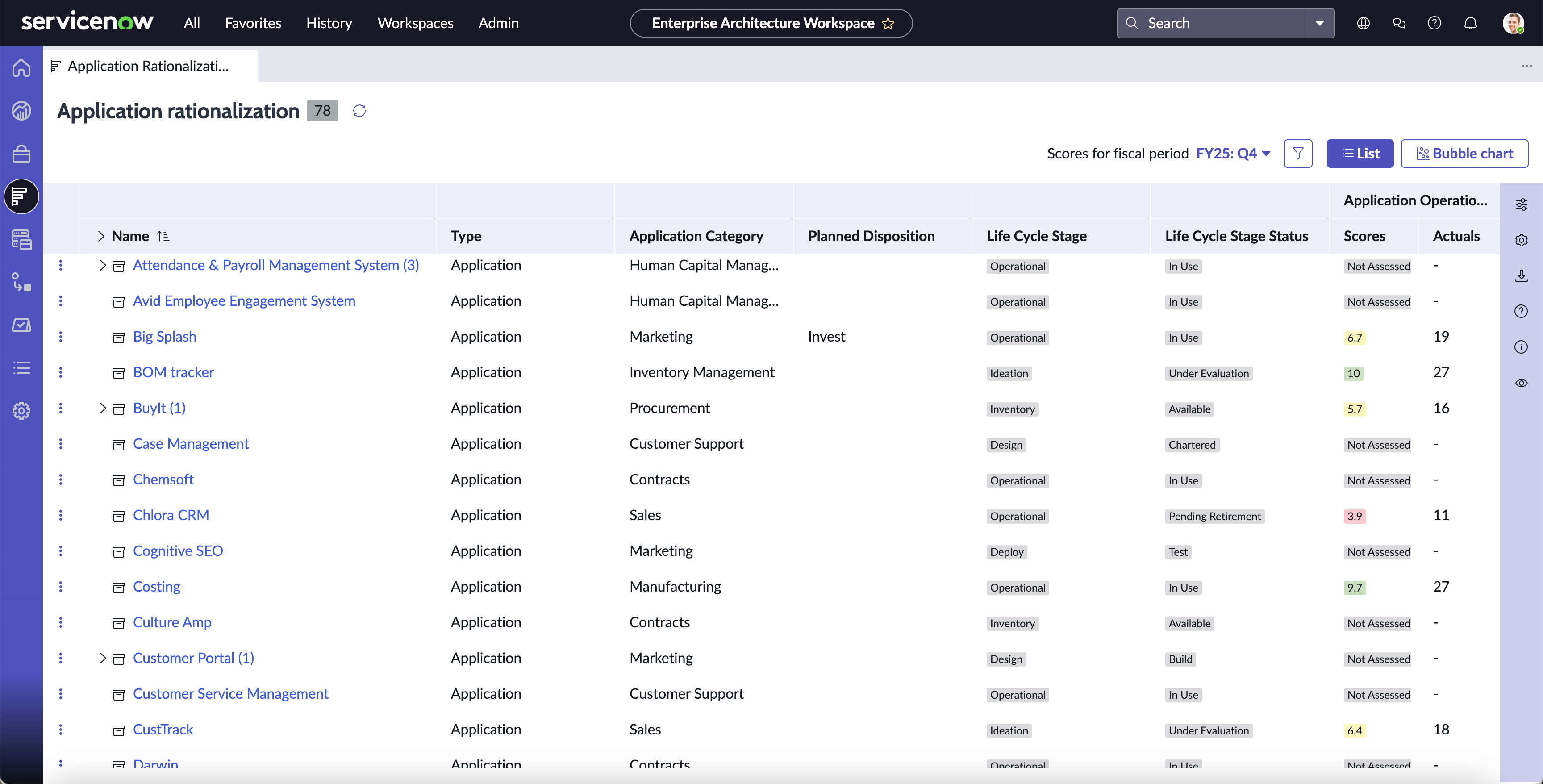This screenshot has width=1543, height=784.
Task: Open the briefcase portfolio icon in sidebar
Action: pos(21,154)
